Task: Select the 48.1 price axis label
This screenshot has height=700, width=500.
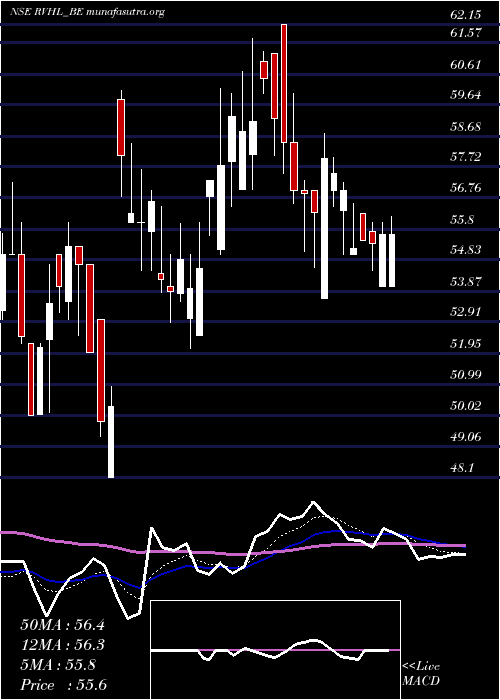Action: click(462, 467)
